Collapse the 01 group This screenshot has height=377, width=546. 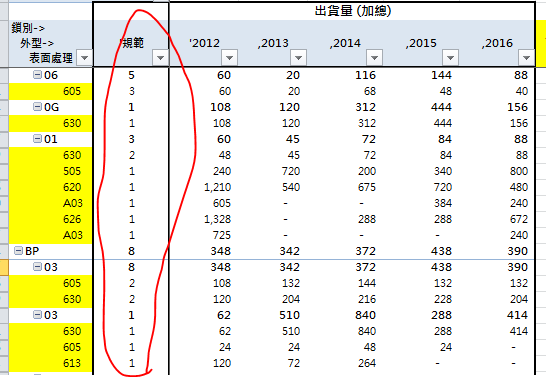coord(37,139)
